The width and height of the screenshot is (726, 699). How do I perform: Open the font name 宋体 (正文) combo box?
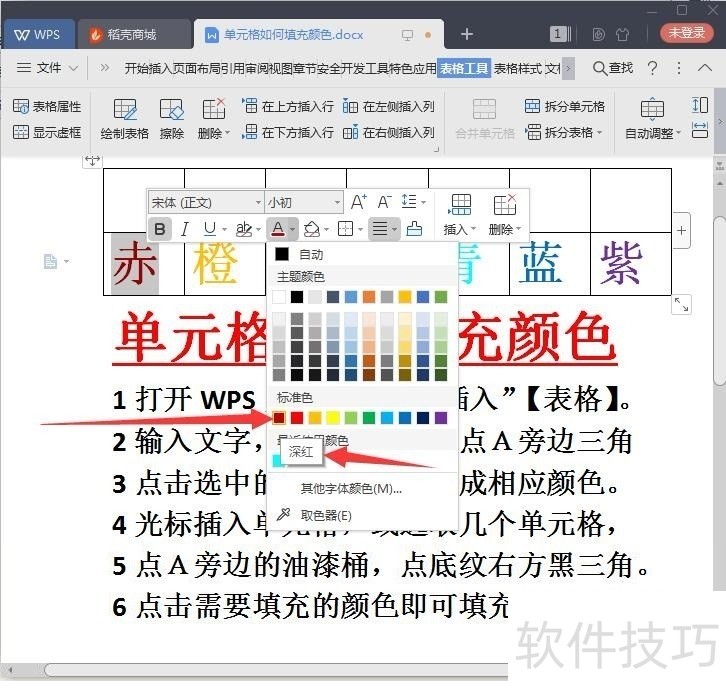(206, 202)
